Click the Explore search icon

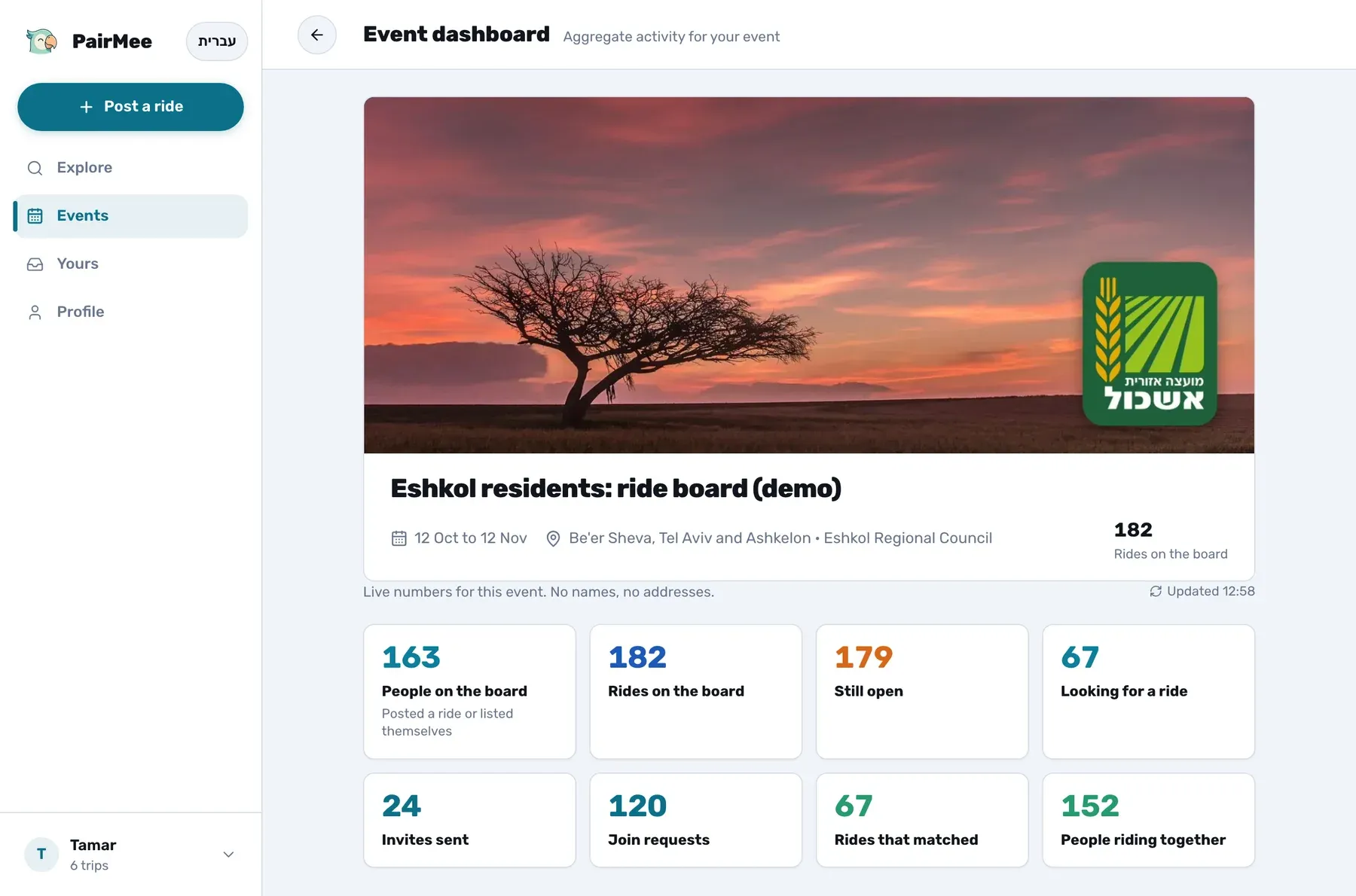[x=35, y=168]
